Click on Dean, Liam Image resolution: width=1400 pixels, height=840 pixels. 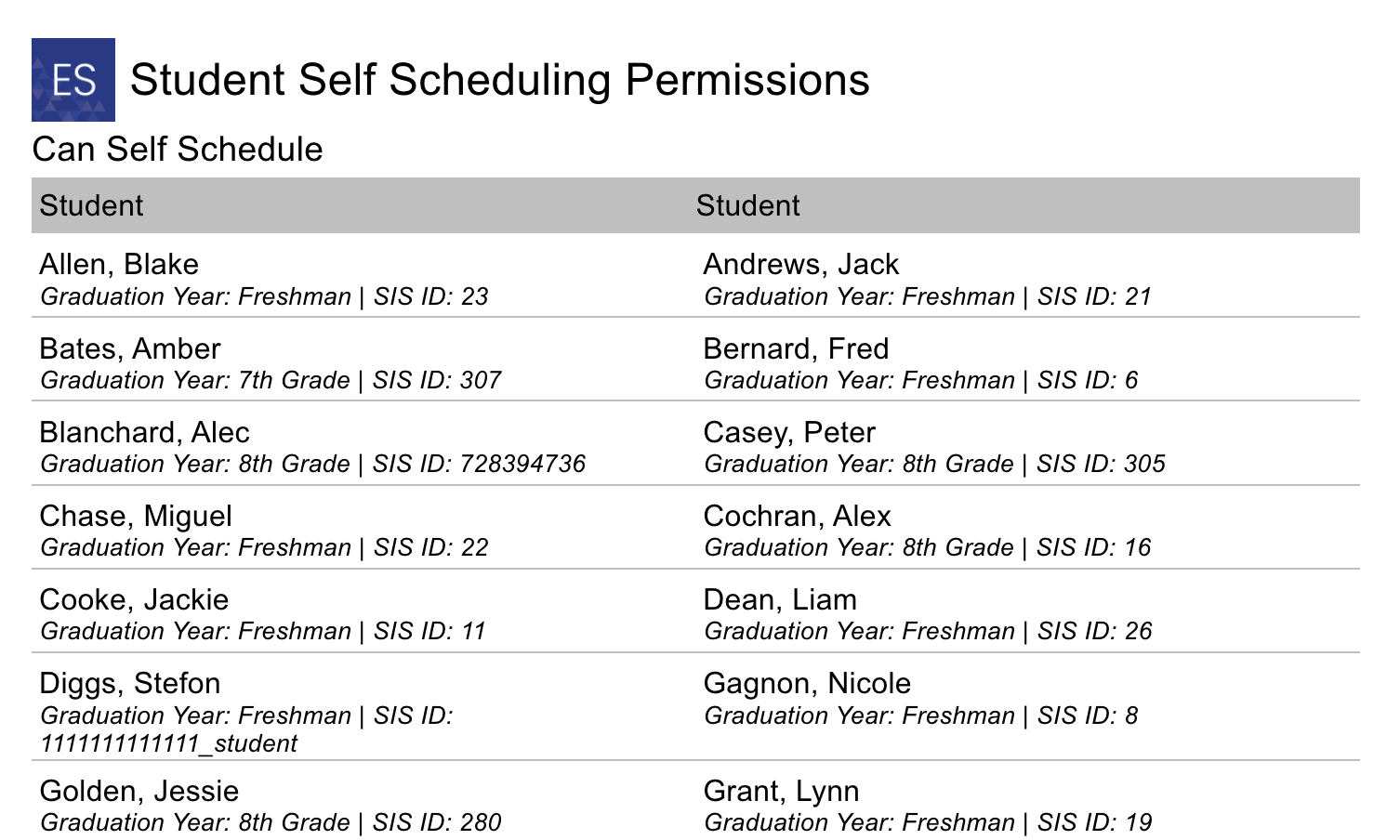[x=780, y=599]
